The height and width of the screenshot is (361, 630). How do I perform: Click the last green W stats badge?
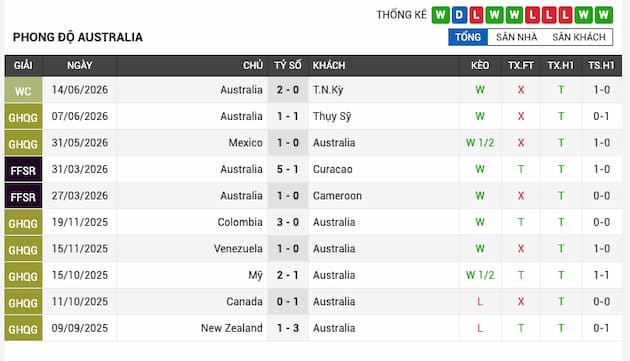click(x=603, y=15)
